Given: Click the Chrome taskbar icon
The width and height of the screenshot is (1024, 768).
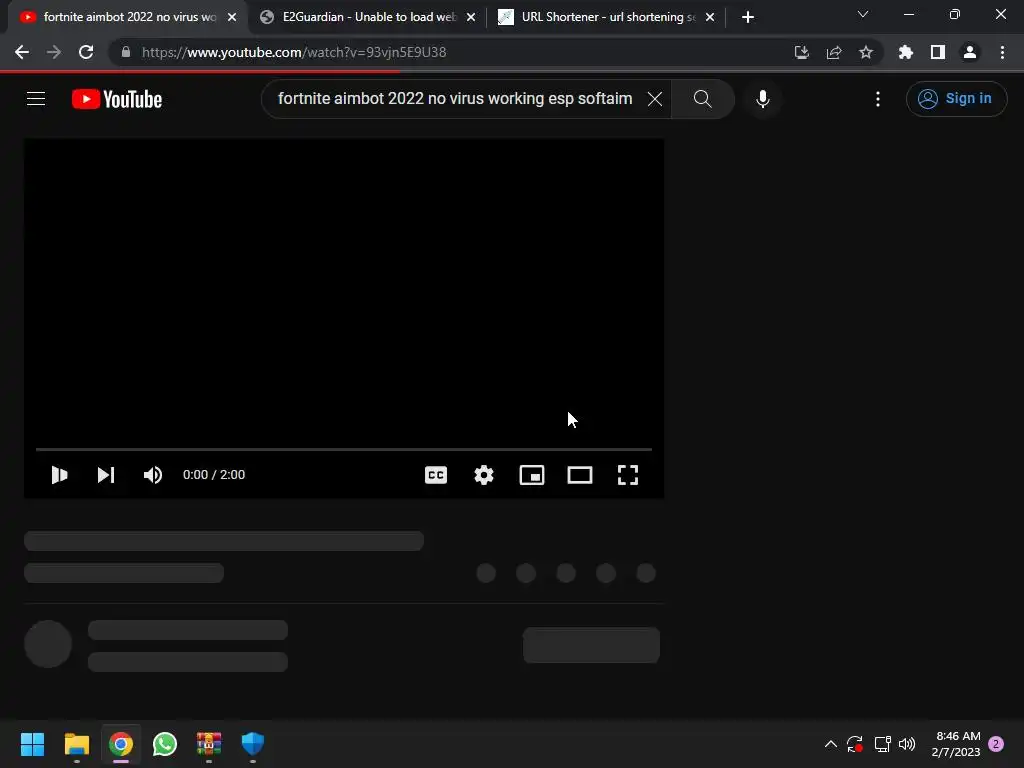Looking at the screenshot, I should coord(121,744).
